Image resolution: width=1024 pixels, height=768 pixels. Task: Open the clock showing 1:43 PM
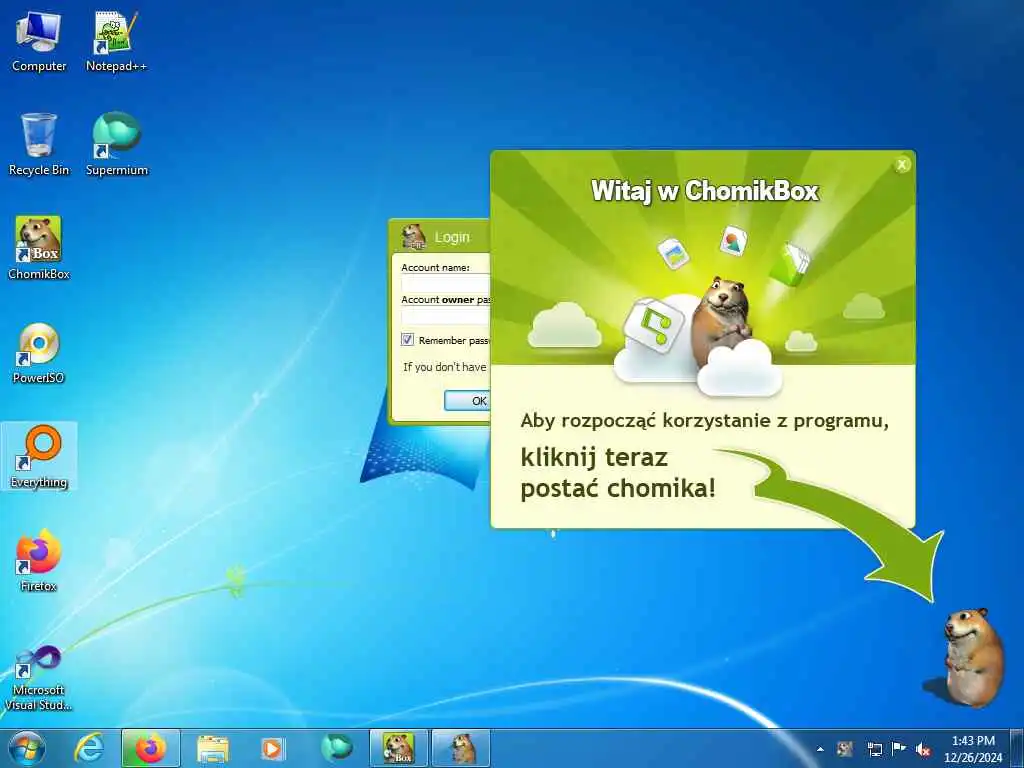(973, 749)
